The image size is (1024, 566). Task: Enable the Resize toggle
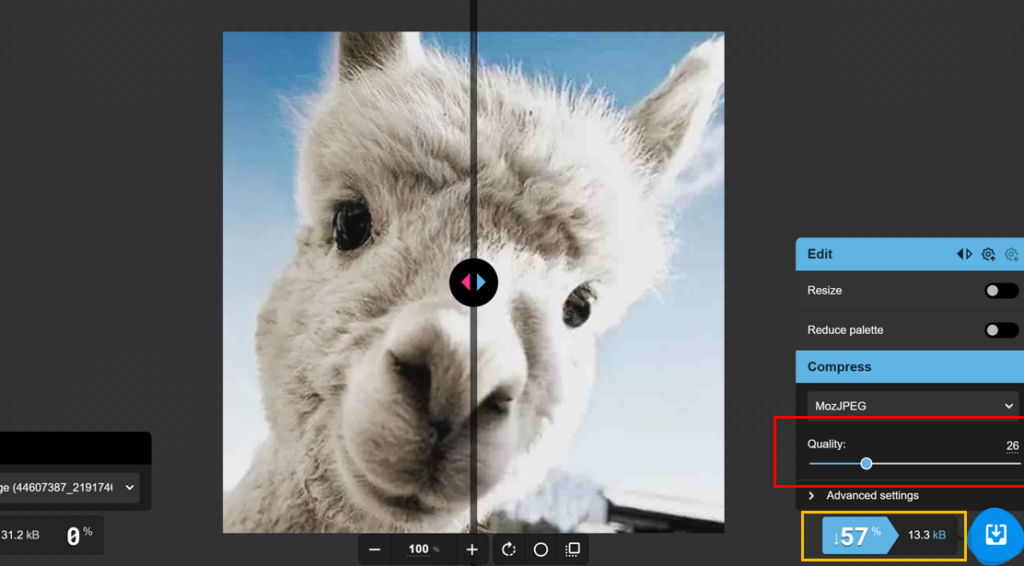1000,291
